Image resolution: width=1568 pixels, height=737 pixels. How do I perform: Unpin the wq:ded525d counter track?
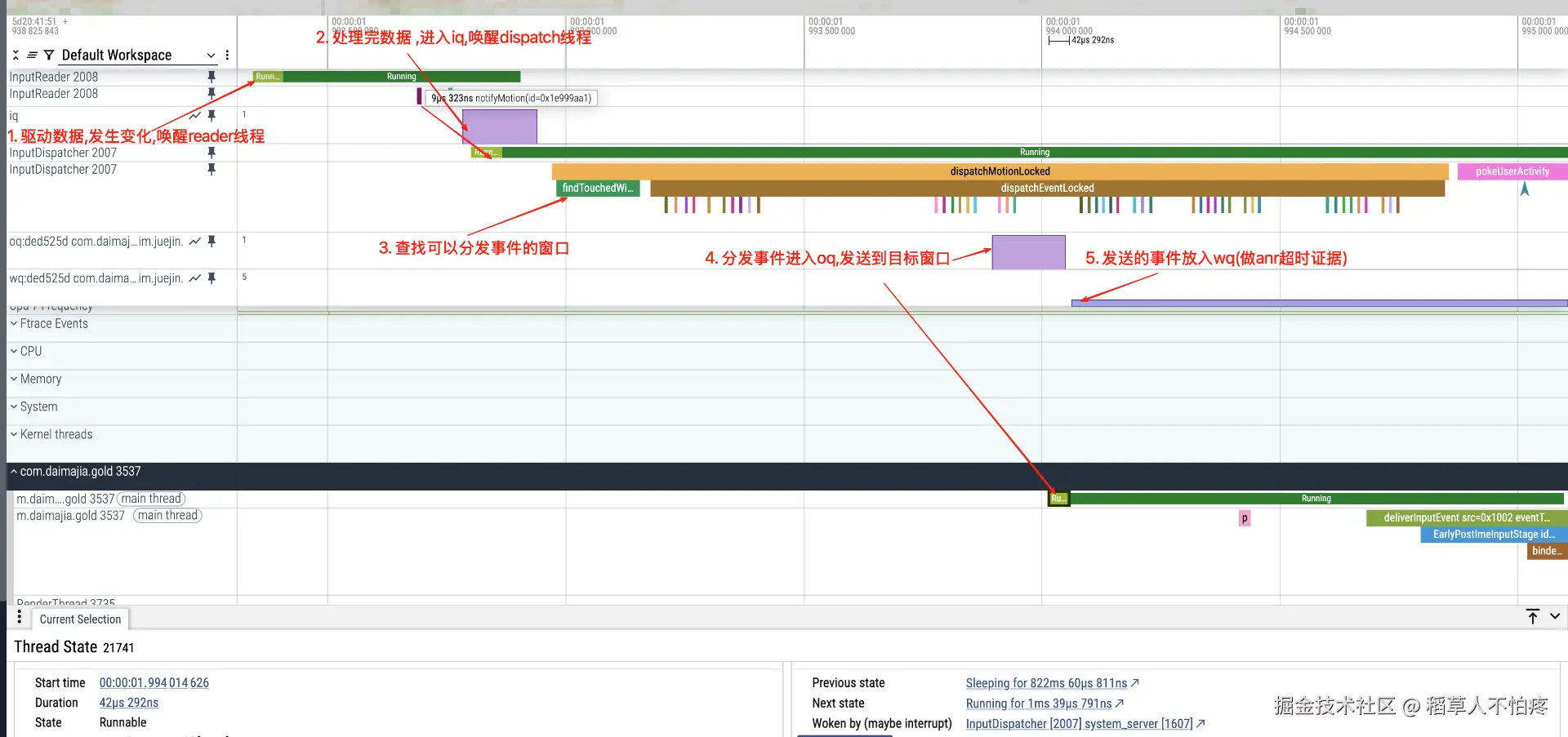pyautogui.click(x=212, y=278)
